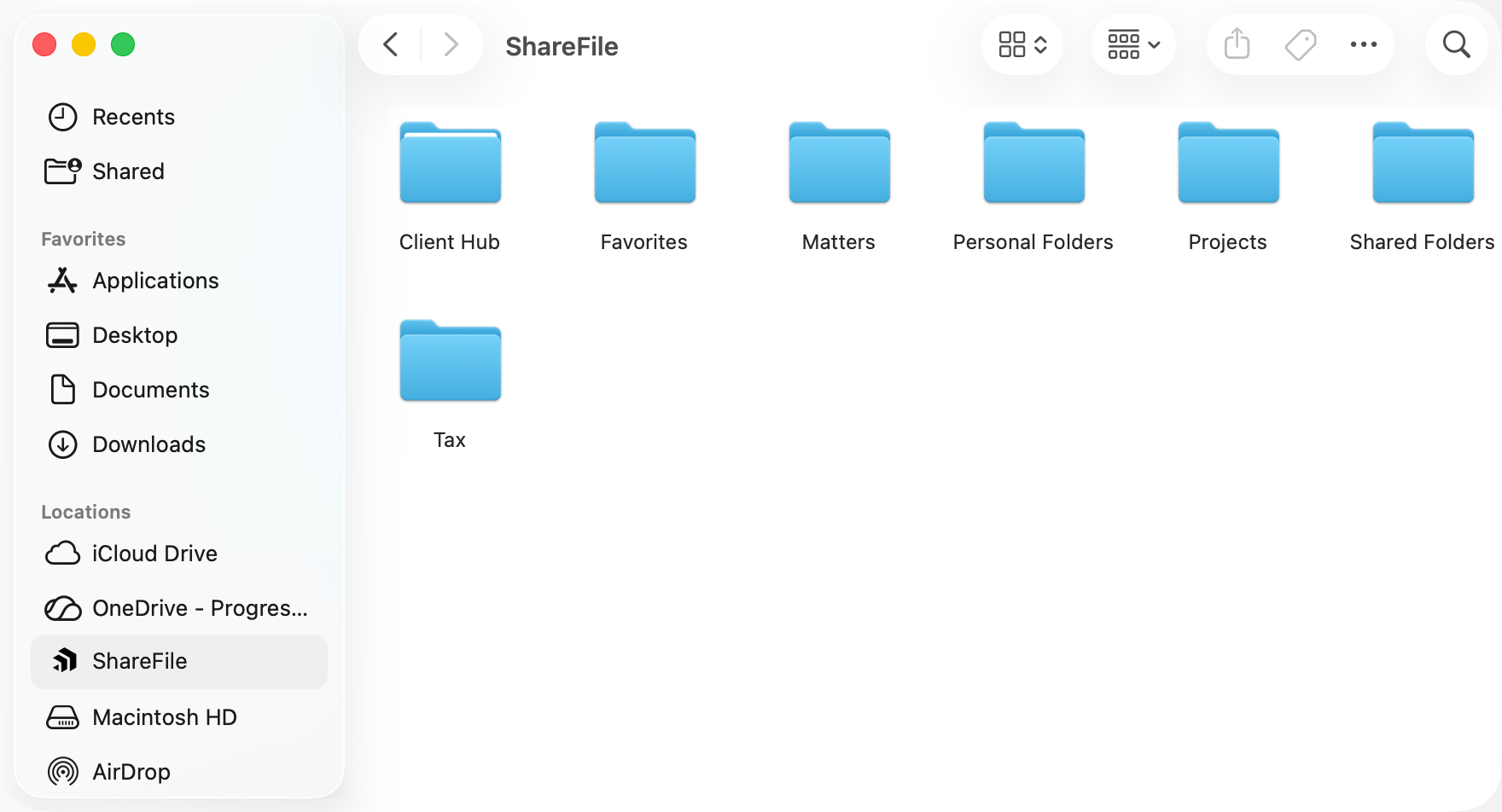Click the Share toolbar icon
1502x812 pixels.
tap(1237, 44)
